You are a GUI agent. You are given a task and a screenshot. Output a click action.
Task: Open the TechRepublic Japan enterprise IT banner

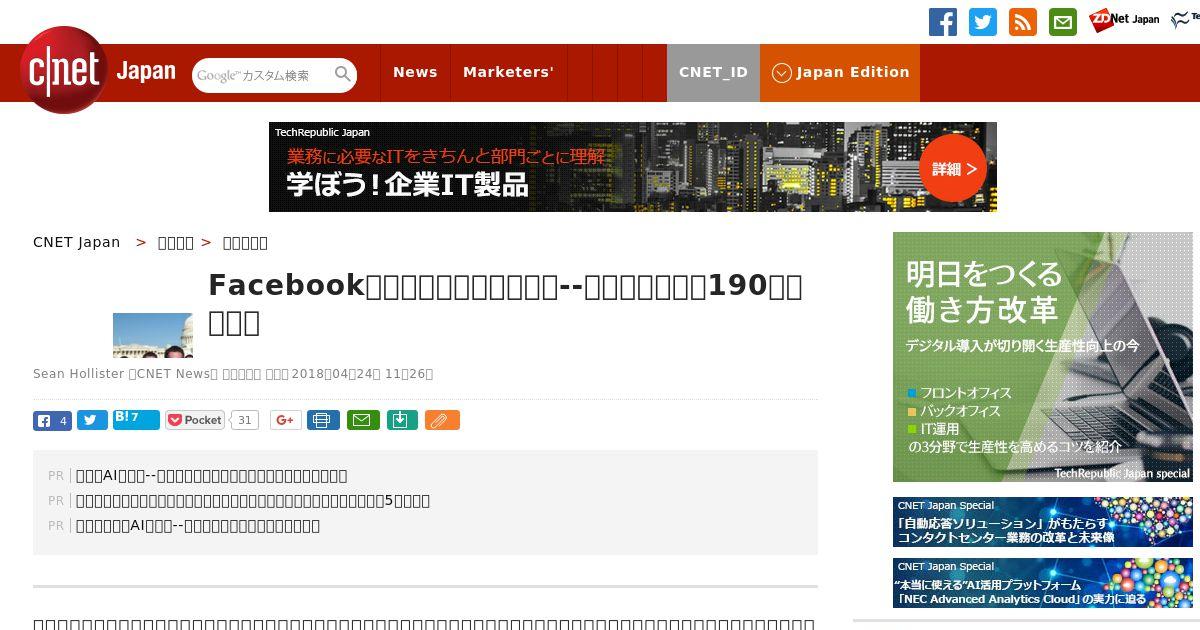coord(633,167)
